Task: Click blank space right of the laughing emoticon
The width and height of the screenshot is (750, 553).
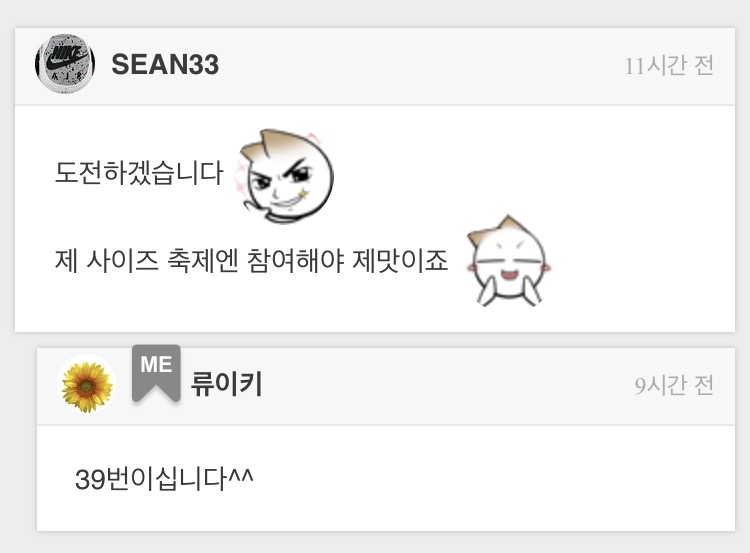Action: [641, 261]
